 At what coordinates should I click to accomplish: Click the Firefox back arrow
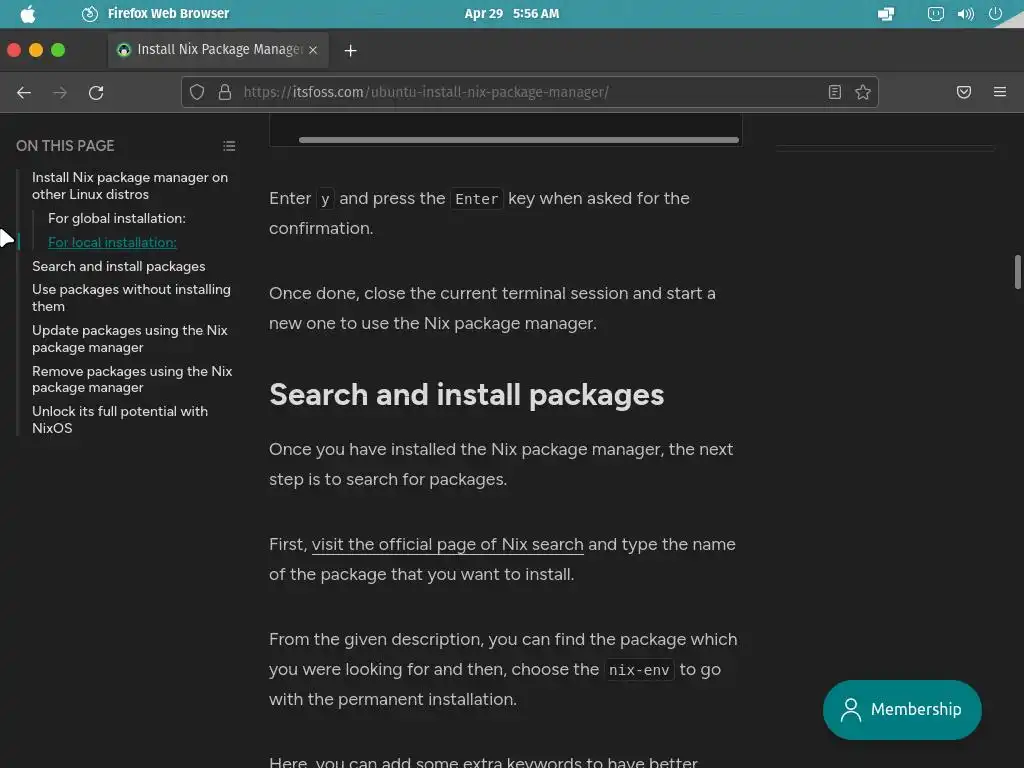(24, 93)
